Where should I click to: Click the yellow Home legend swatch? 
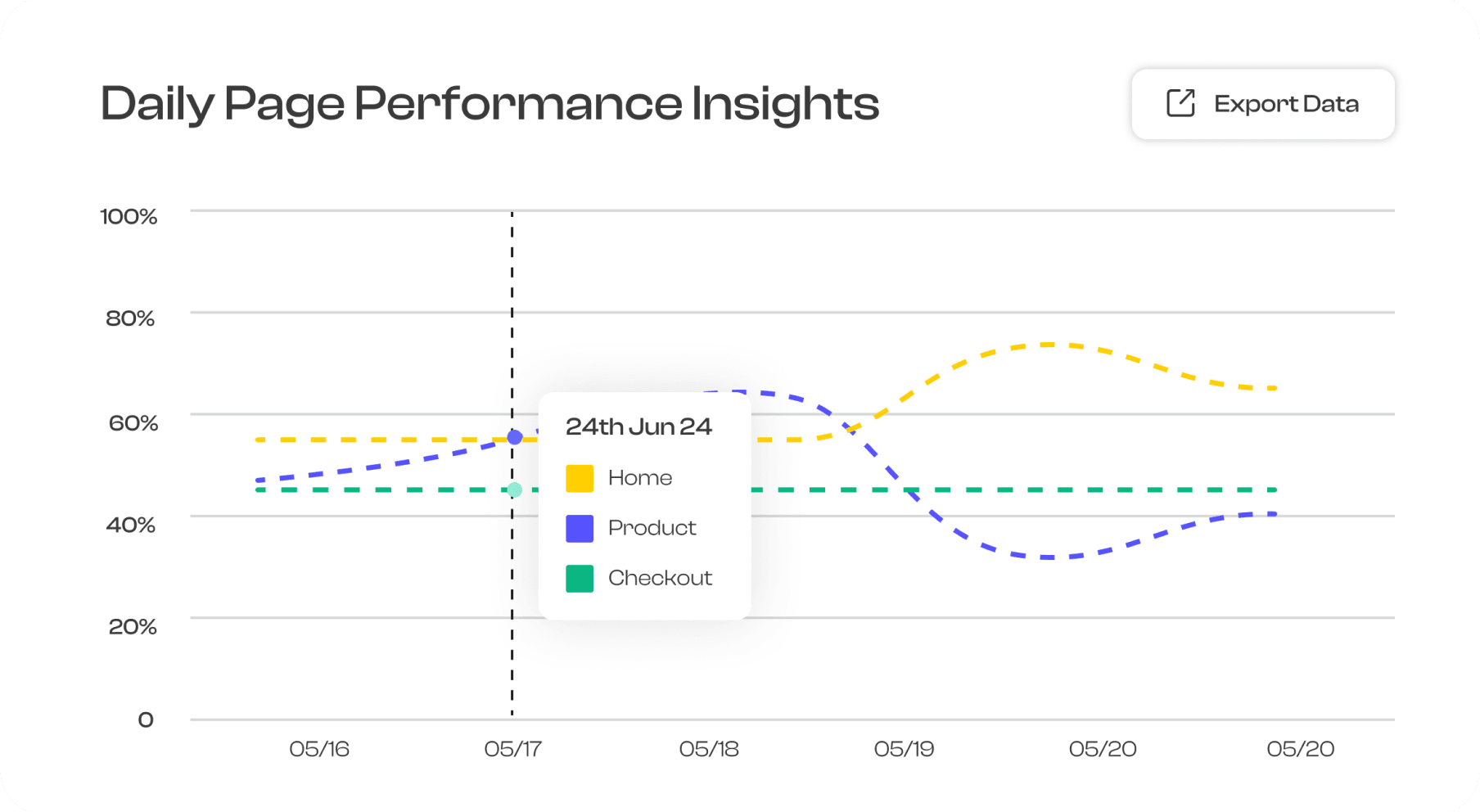click(x=580, y=478)
